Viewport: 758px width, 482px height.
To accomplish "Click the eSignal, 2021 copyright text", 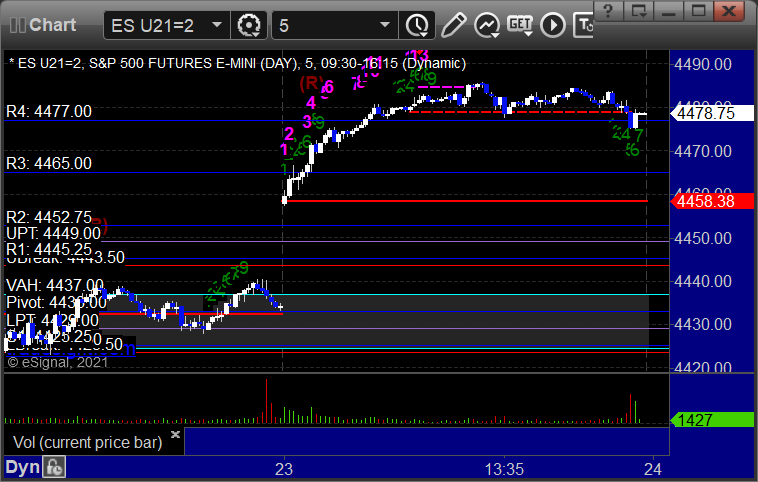I will coord(58,363).
